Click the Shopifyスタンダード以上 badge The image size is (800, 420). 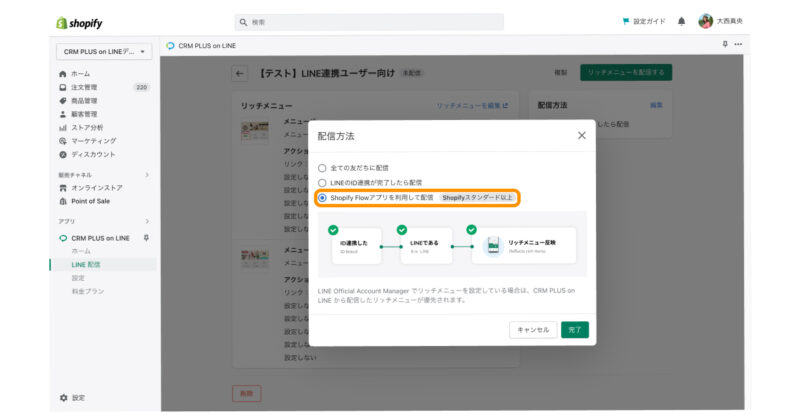tap(477, 197)
